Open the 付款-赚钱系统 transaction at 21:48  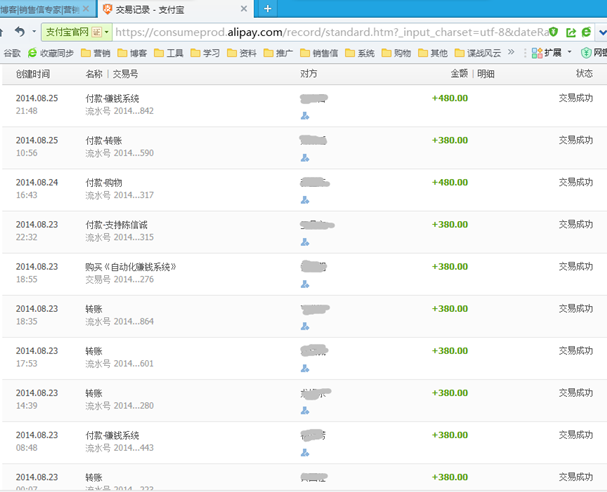112,98
